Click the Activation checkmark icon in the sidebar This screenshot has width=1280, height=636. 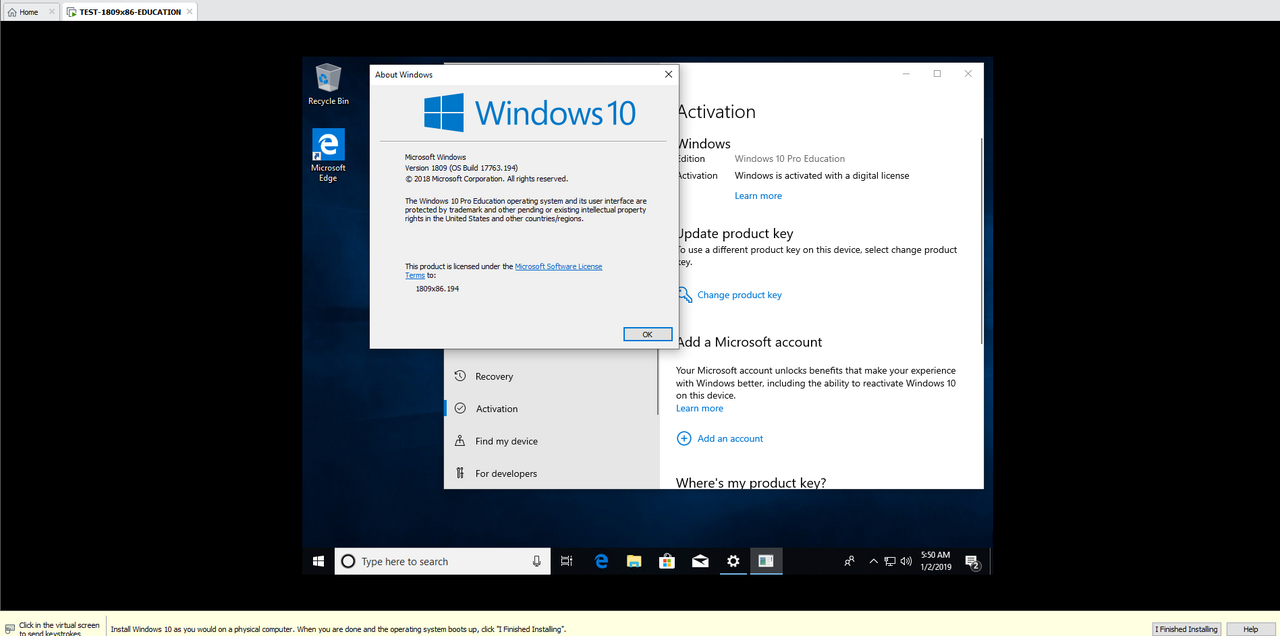(x=460, y=408)
